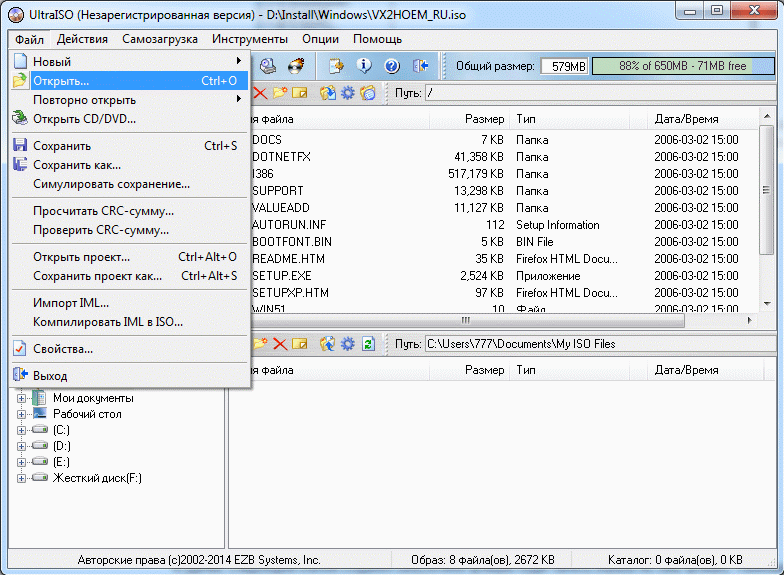Expand the Рабочий стол tree node
The width and height of the screenshot is (784, 575).
[21, 414]
